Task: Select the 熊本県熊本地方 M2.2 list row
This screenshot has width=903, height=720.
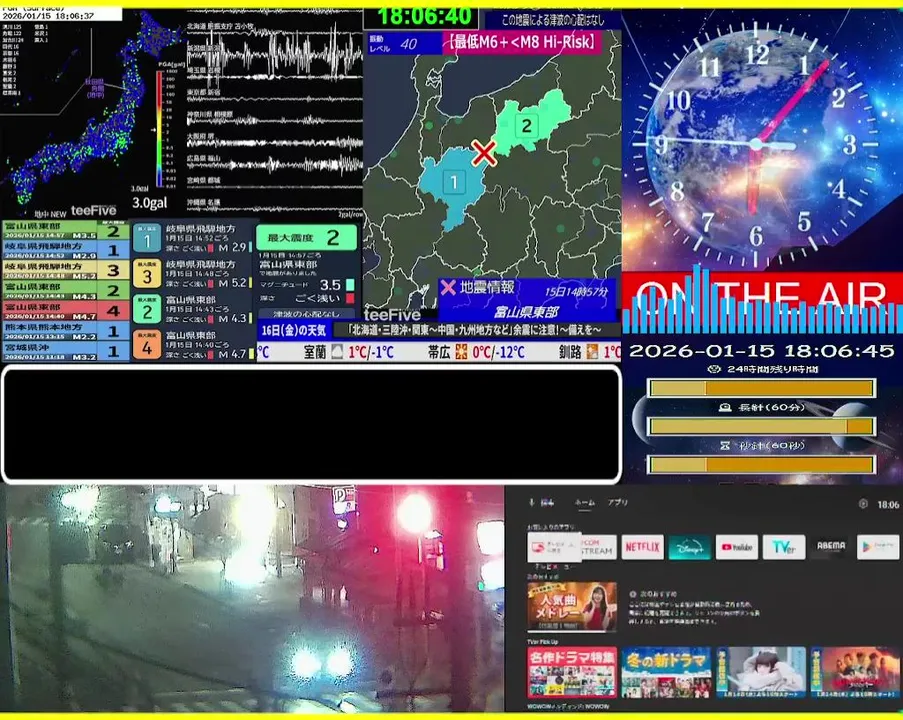Action: (x=66, y=331)
